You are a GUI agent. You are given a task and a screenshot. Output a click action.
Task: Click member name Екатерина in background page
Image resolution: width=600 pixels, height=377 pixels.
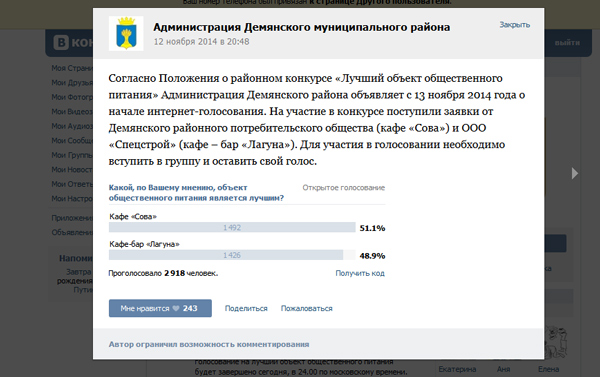pos(457,369)
